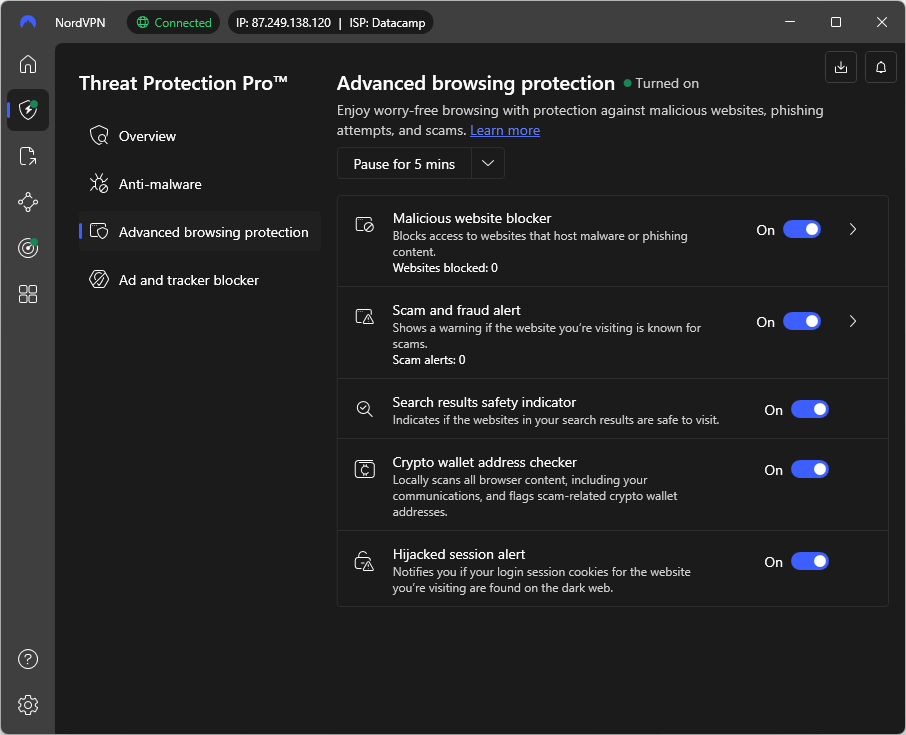Image resolution: width=906 pixels, height=735 pixels.
Task: Follow the Learn more link
Action: click(x=505, y=131)
